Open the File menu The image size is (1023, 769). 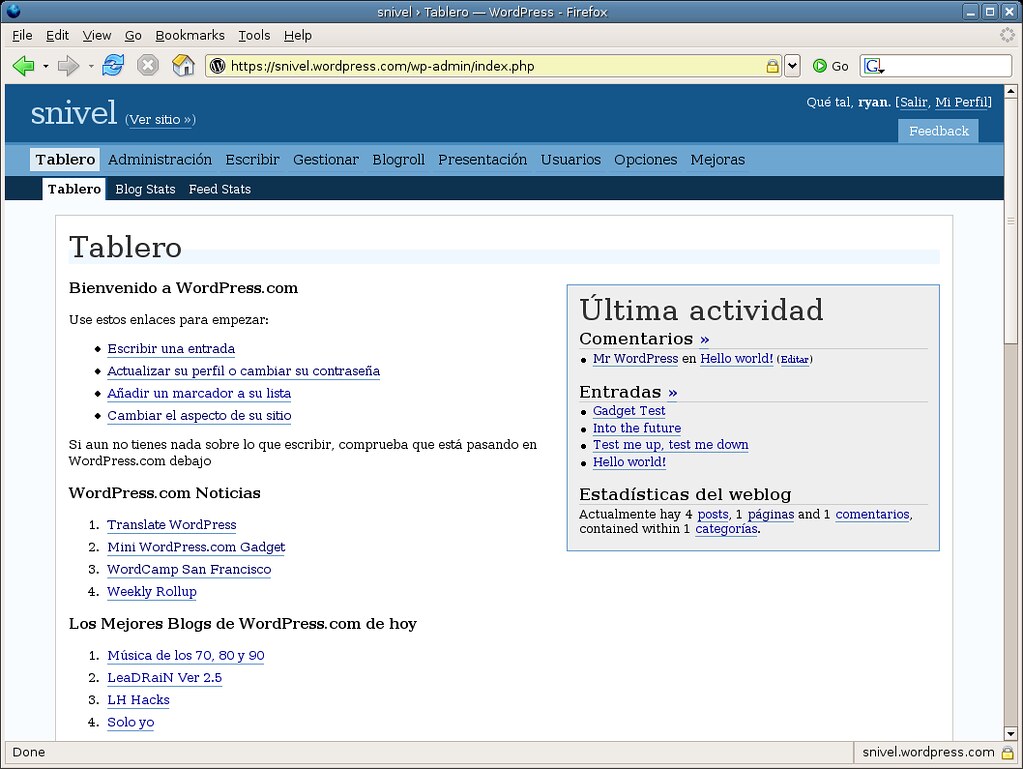pos(22,35)
